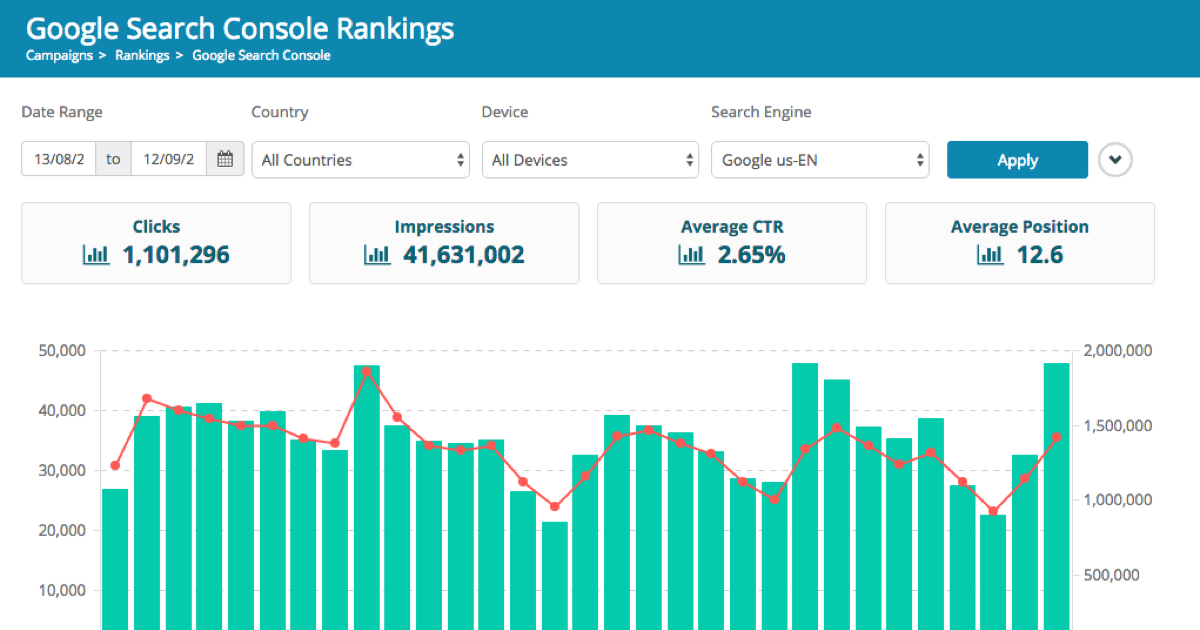Click the bar chart icon beside Clicks

pyautogui.click(x=96, y=255)
